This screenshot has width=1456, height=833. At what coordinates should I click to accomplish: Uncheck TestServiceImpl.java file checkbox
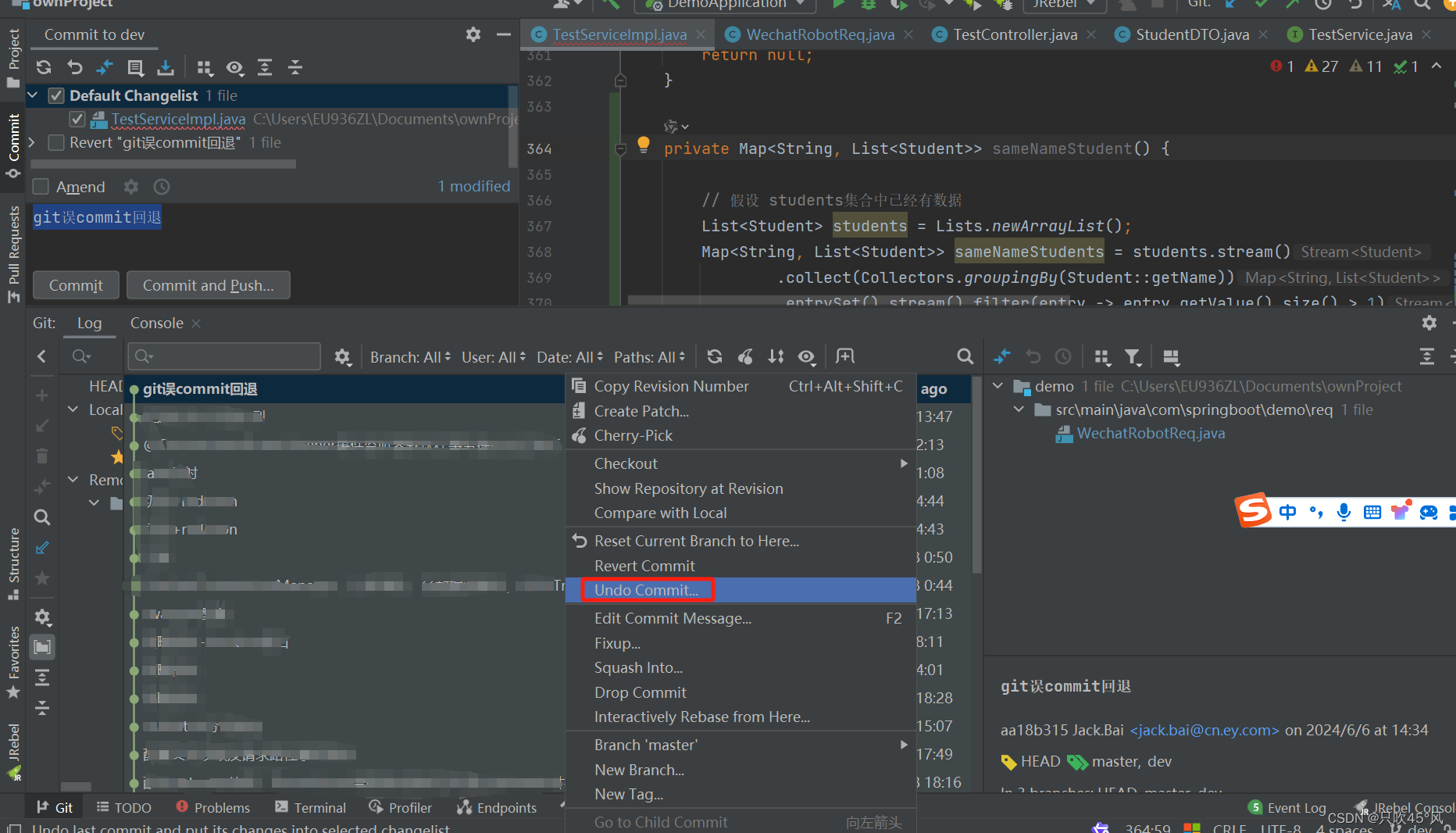77,119
